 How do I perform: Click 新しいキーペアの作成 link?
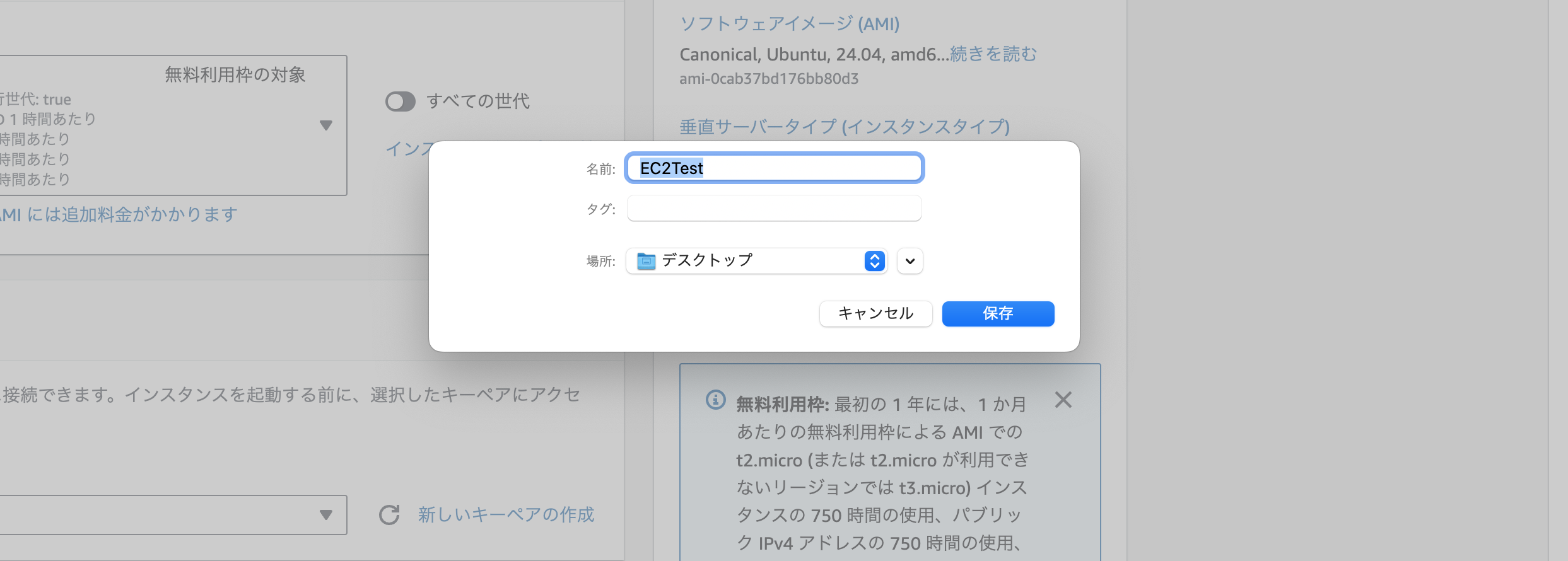(506, 515)
